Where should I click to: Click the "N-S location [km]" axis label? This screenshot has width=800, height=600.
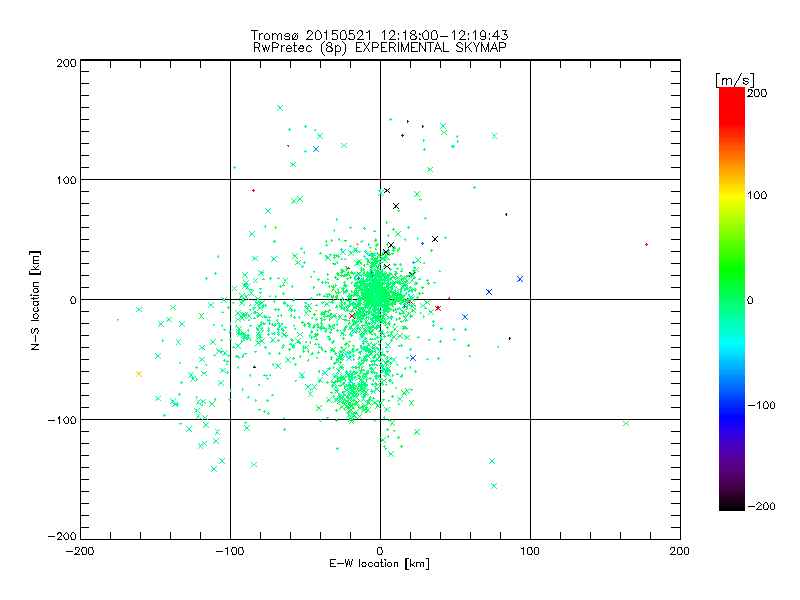tap(35, 301)
